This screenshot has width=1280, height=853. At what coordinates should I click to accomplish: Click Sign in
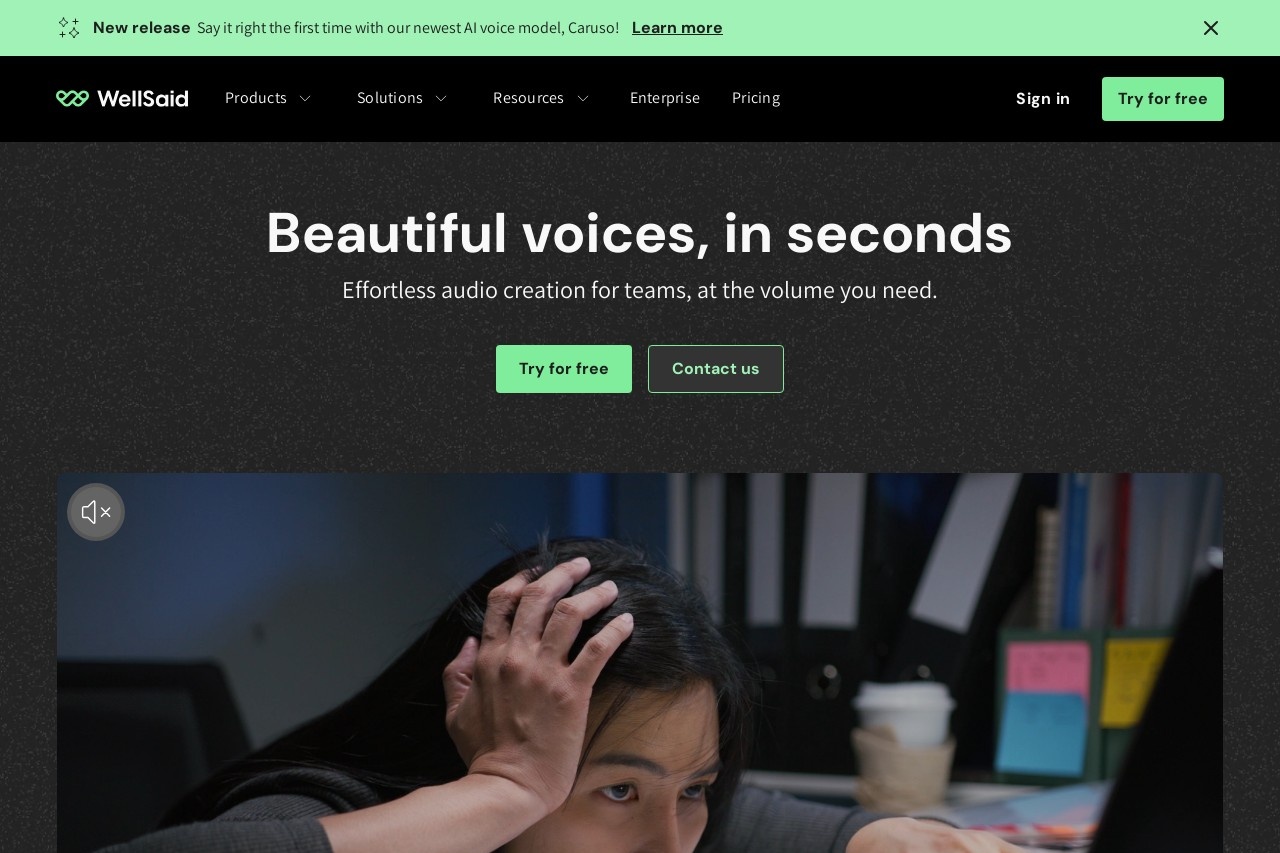(1043, 99)
